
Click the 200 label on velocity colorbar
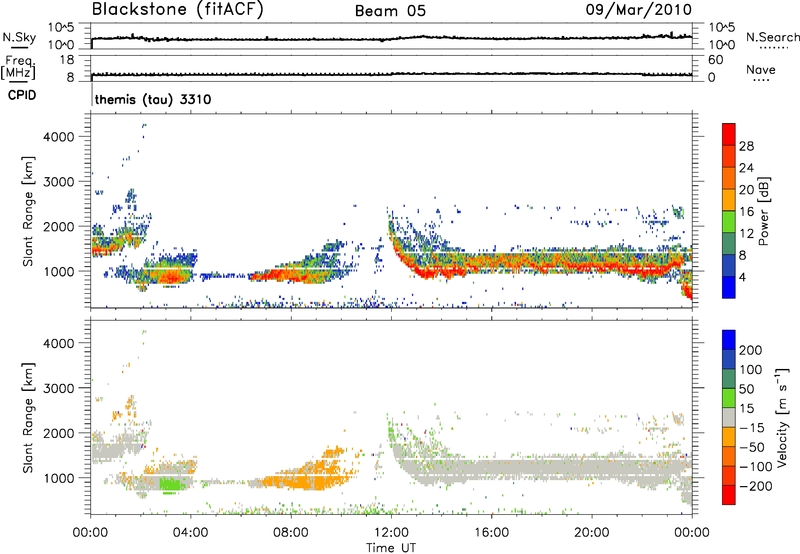pos(751,350)
